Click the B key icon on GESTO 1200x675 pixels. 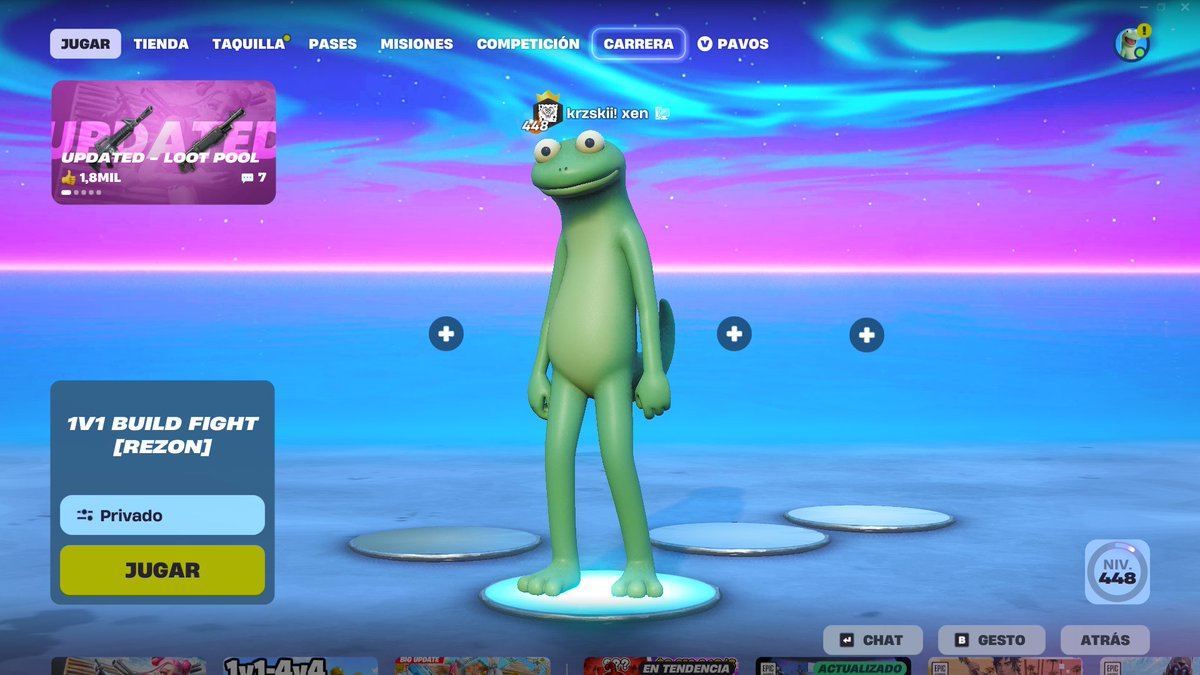point(962,640)
